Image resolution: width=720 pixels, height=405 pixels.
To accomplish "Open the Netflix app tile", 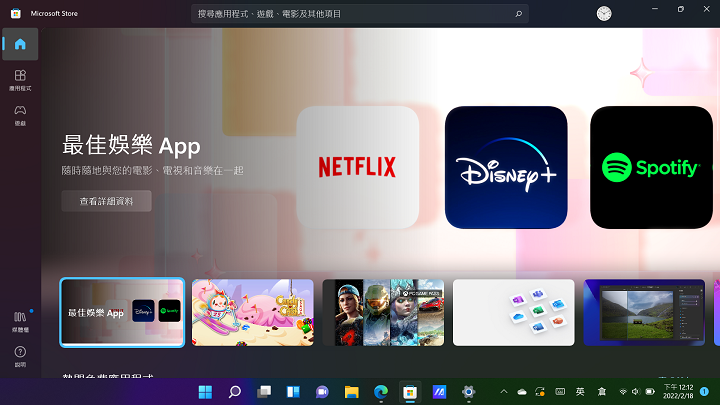I will click(358, 167).
